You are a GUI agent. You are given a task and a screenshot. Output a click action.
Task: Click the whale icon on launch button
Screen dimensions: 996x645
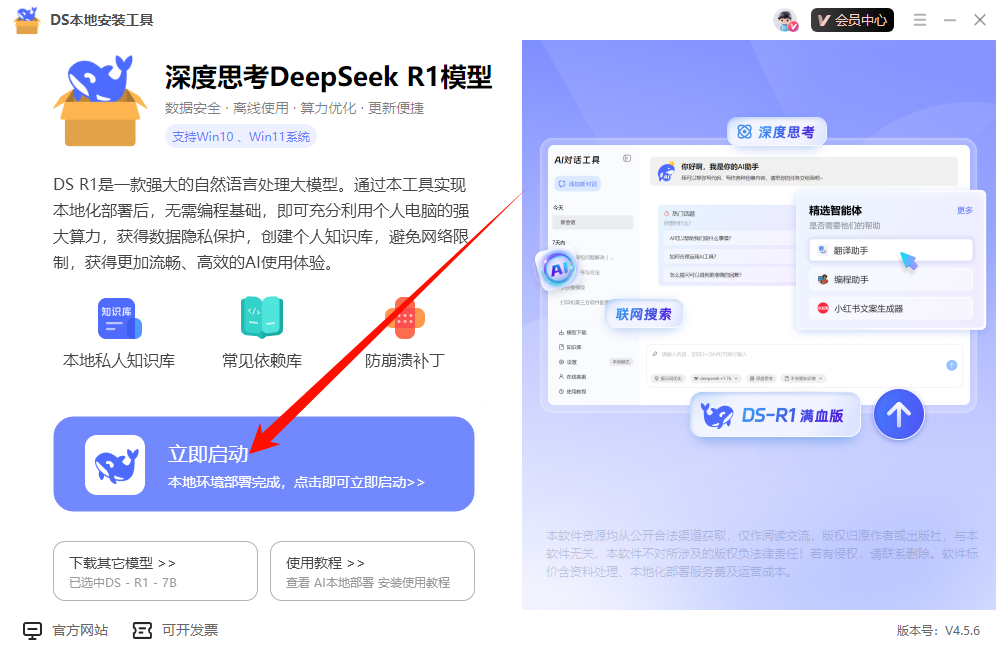(115, 465)
